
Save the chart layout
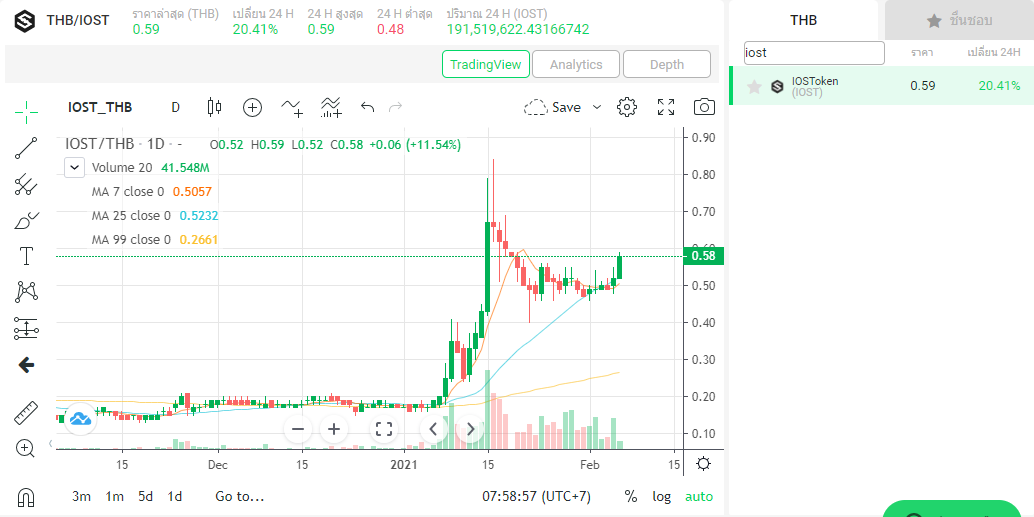[x=553, y=107]
